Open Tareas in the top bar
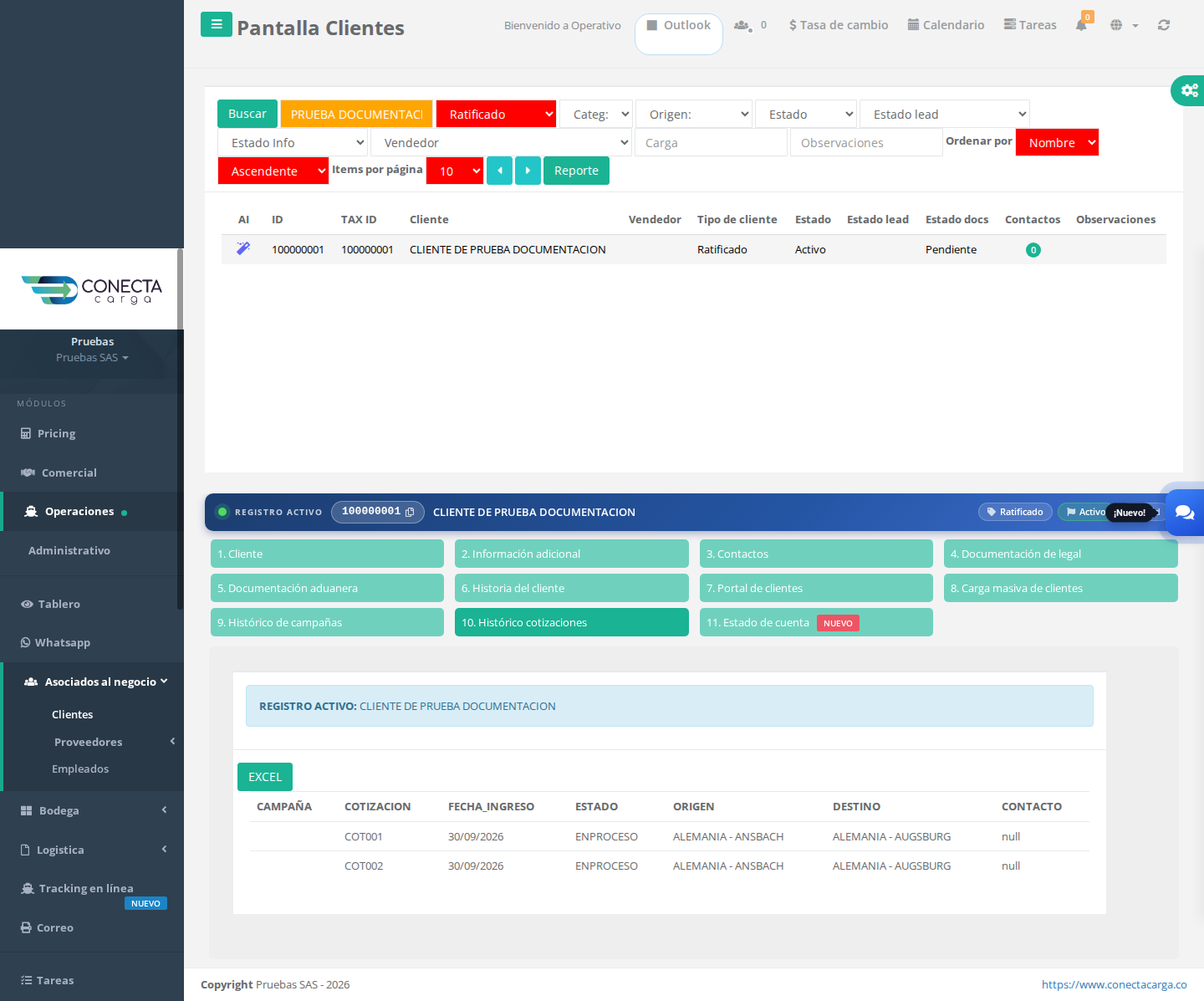This screenshot has width=1204, height=1001. coord(1030,25)
